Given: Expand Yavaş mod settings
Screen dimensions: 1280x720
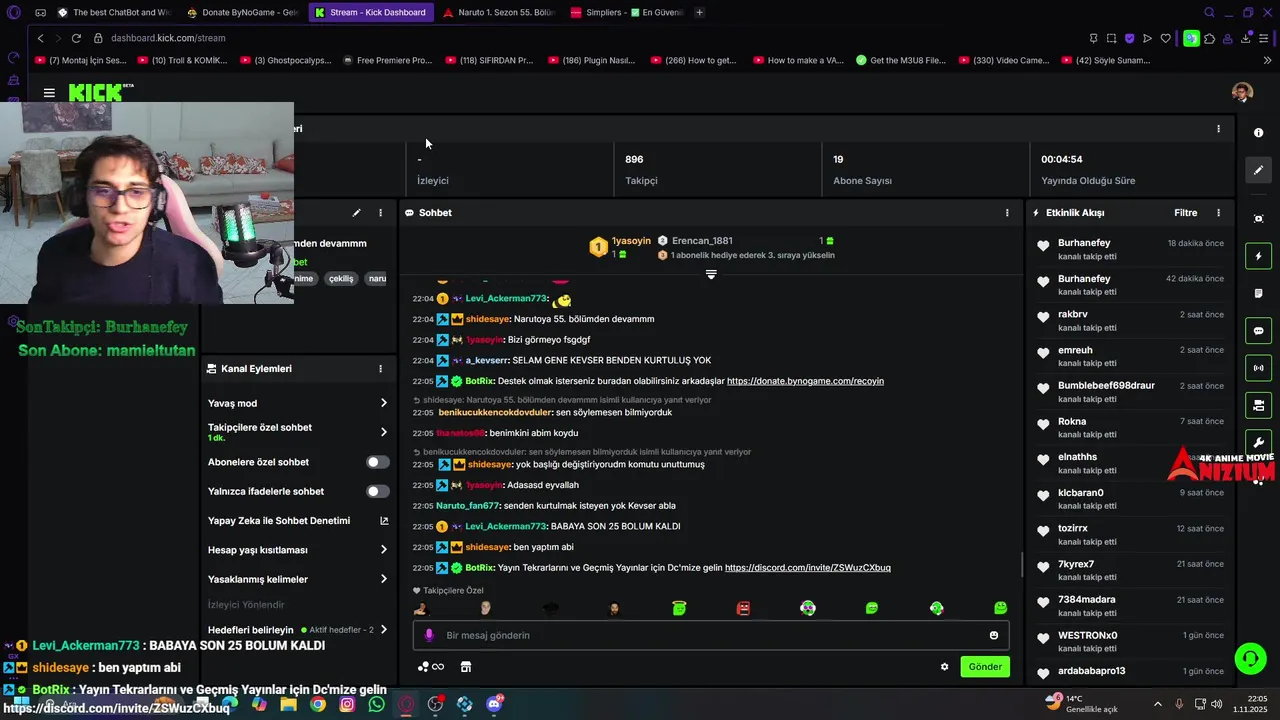Looking at the screenshot, I should [298, 403].
